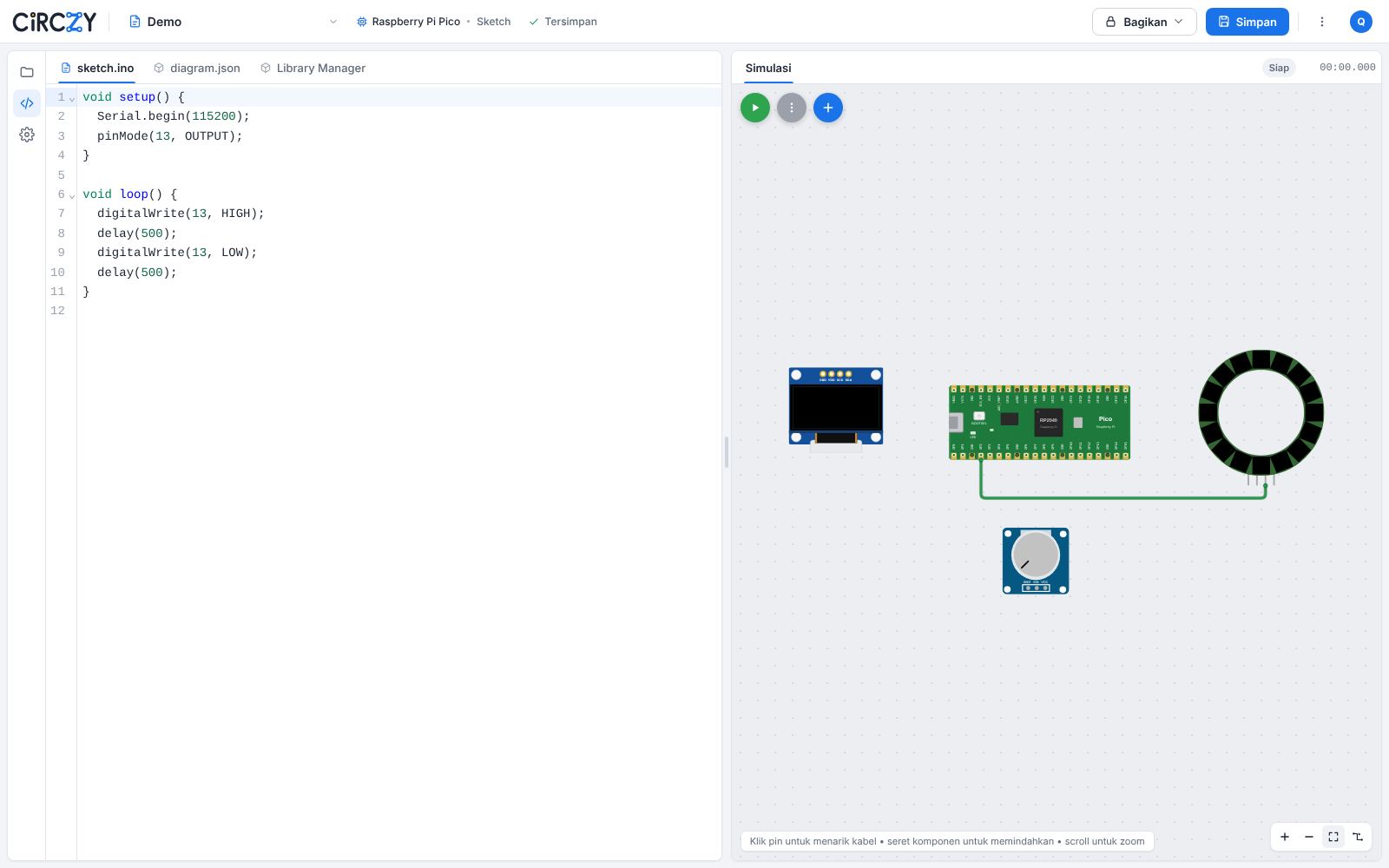Click the digitalWrite(13, HIGH) line

pos(181,214)
